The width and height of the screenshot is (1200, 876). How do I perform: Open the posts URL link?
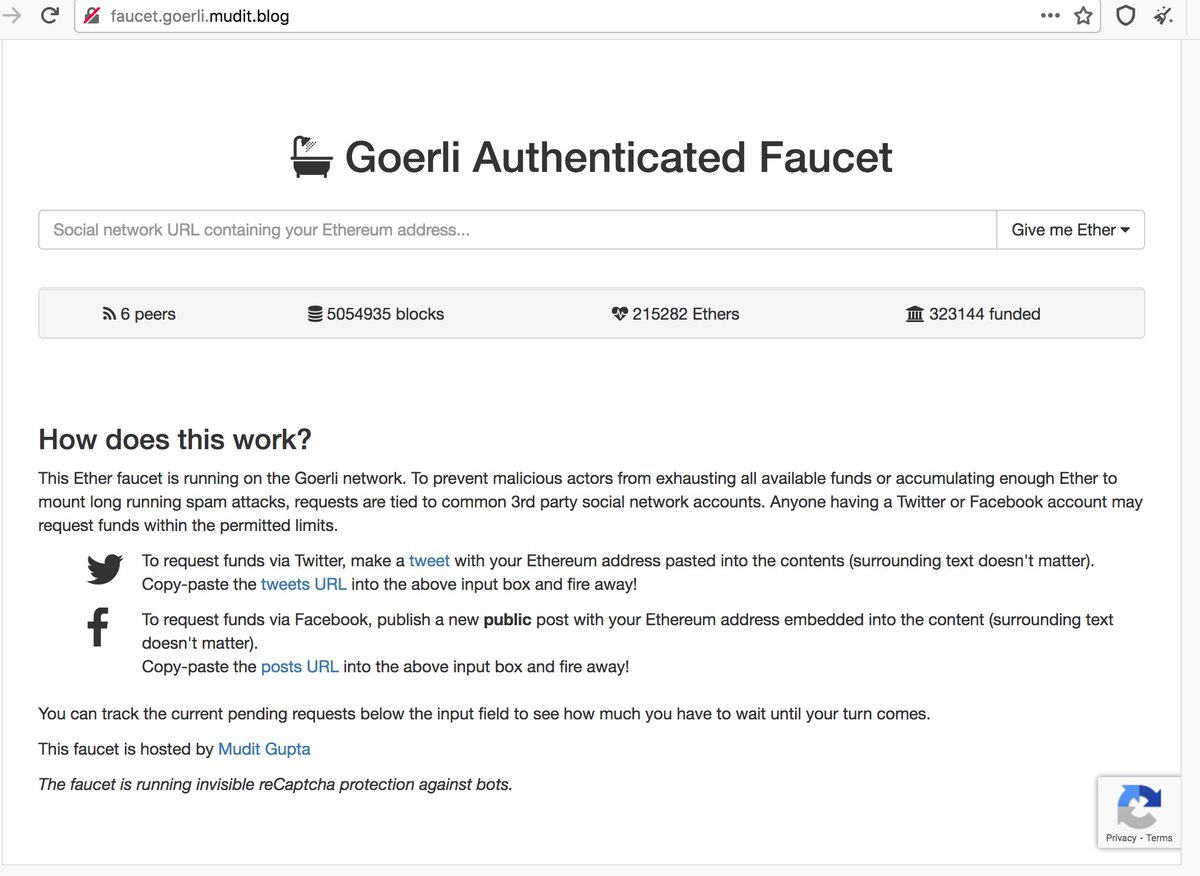tap(300, 666)
